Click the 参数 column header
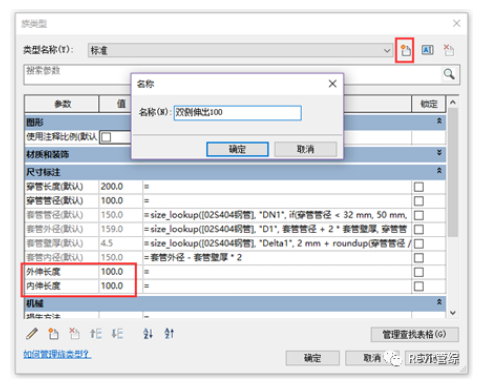 62,104
